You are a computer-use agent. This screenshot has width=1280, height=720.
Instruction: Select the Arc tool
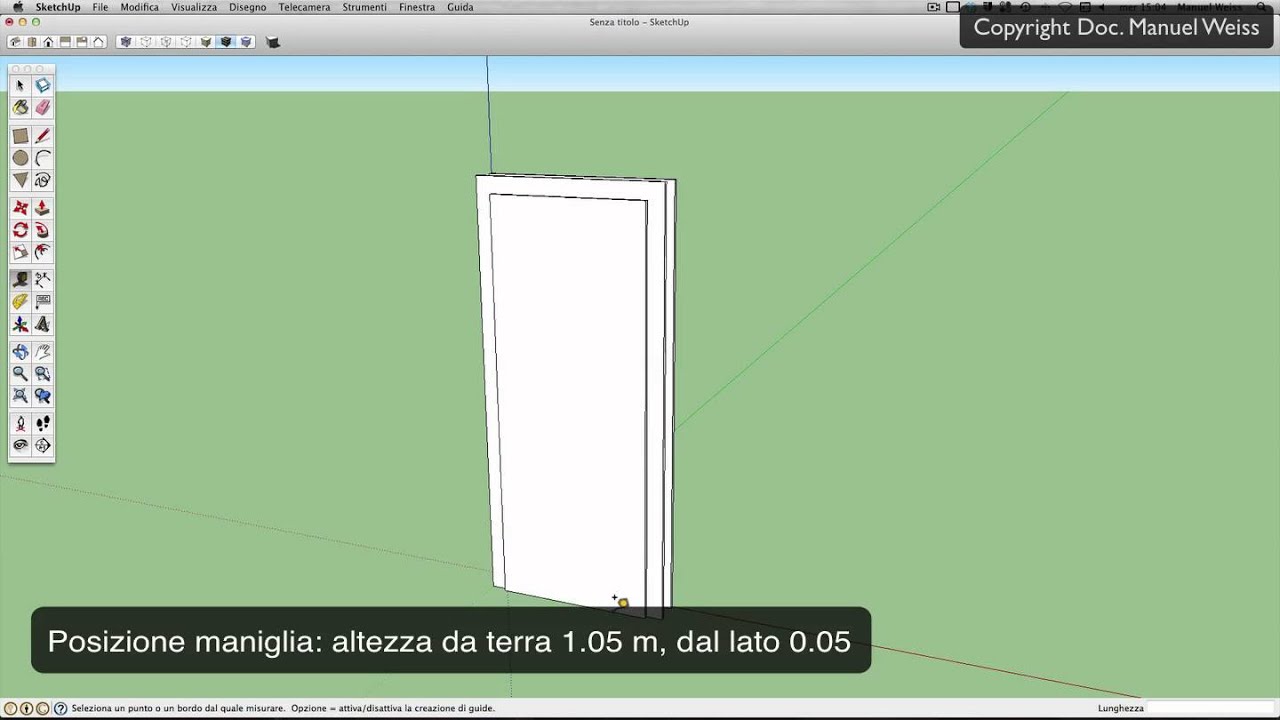point(42,158)
